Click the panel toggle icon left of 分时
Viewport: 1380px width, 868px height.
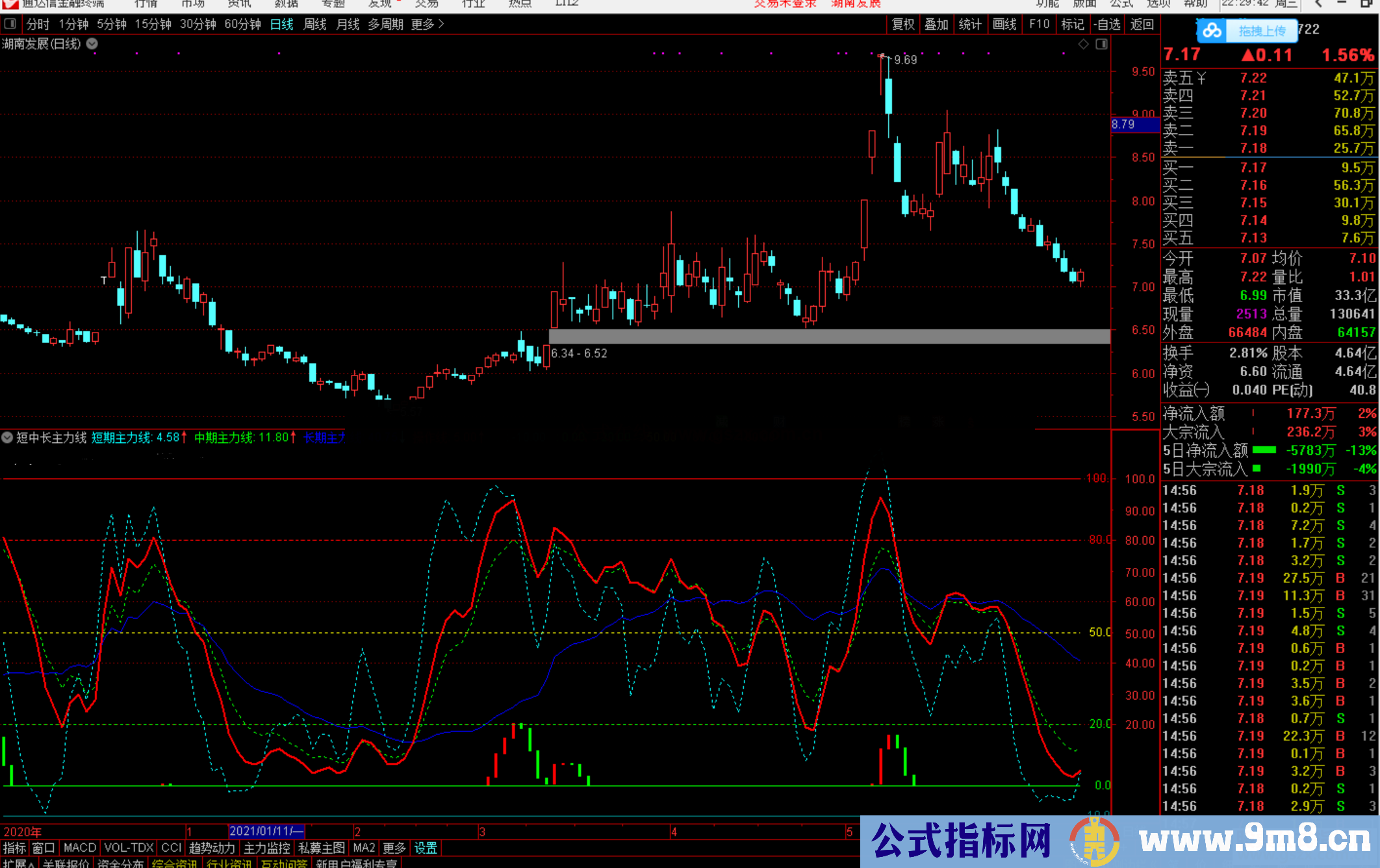(x=10, y=25)
